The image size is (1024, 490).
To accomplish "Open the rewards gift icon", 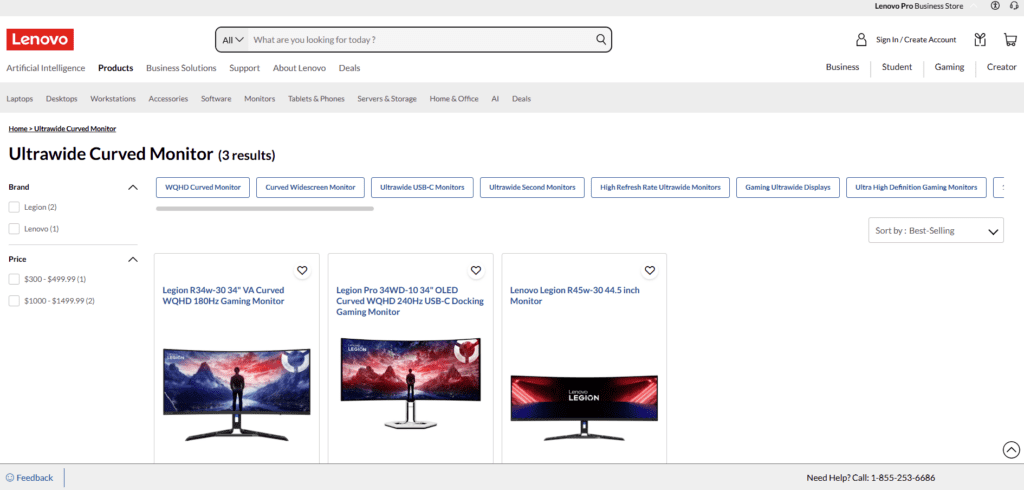I will click(x=980, y=40).
